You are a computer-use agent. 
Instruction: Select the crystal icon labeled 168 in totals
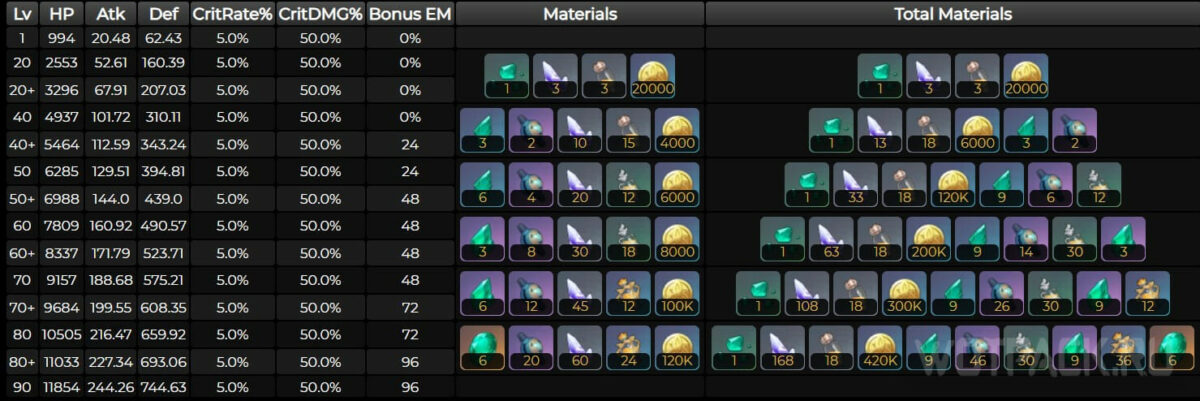pyautogui.click(x=782, y=345)
